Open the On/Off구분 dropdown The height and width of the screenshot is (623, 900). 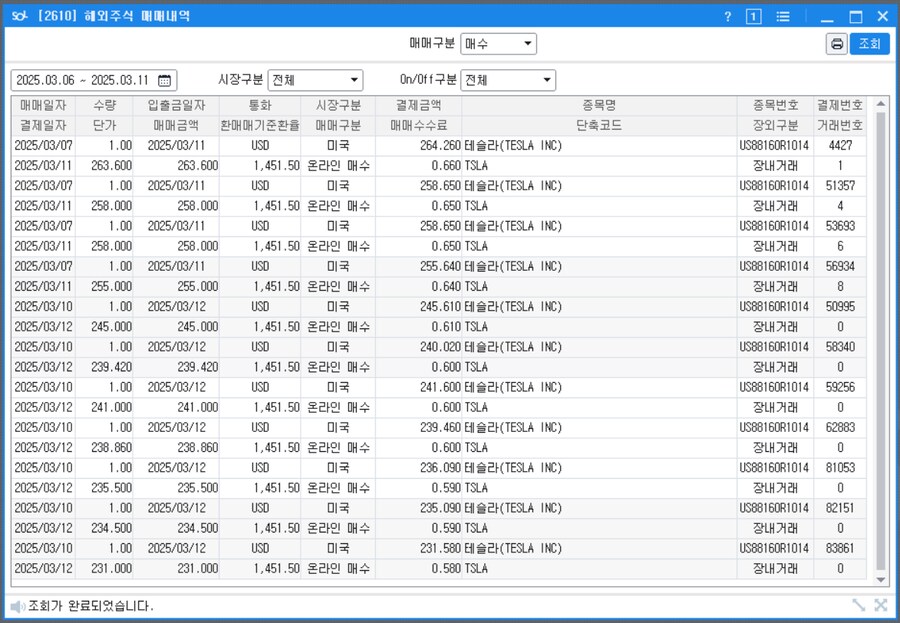coord(508,80)
